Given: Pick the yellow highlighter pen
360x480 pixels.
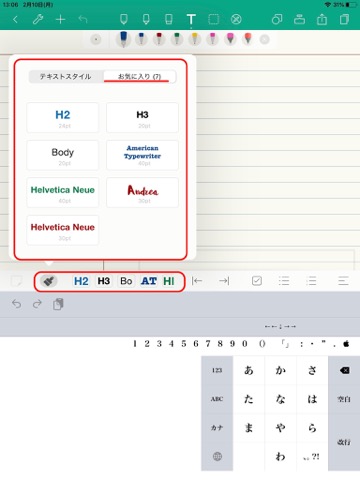Looking at the screenshot, I should [195, 39].
